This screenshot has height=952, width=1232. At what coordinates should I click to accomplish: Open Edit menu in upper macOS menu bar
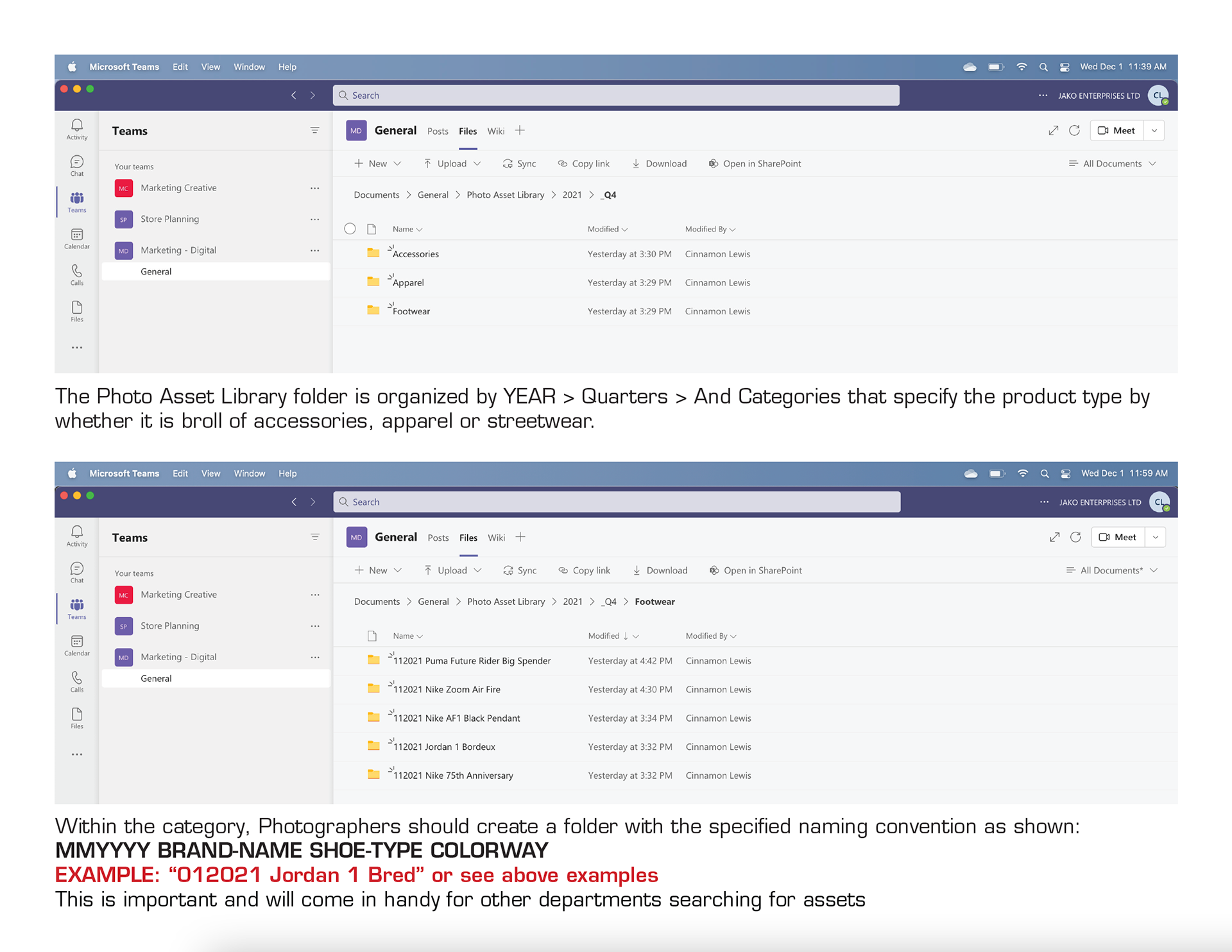[x=180, y=67]
